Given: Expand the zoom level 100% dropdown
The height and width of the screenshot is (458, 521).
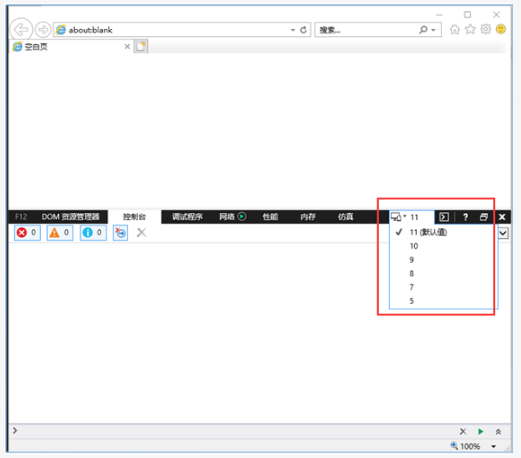Looking at the screenshot, I should (x=494, y=446).
